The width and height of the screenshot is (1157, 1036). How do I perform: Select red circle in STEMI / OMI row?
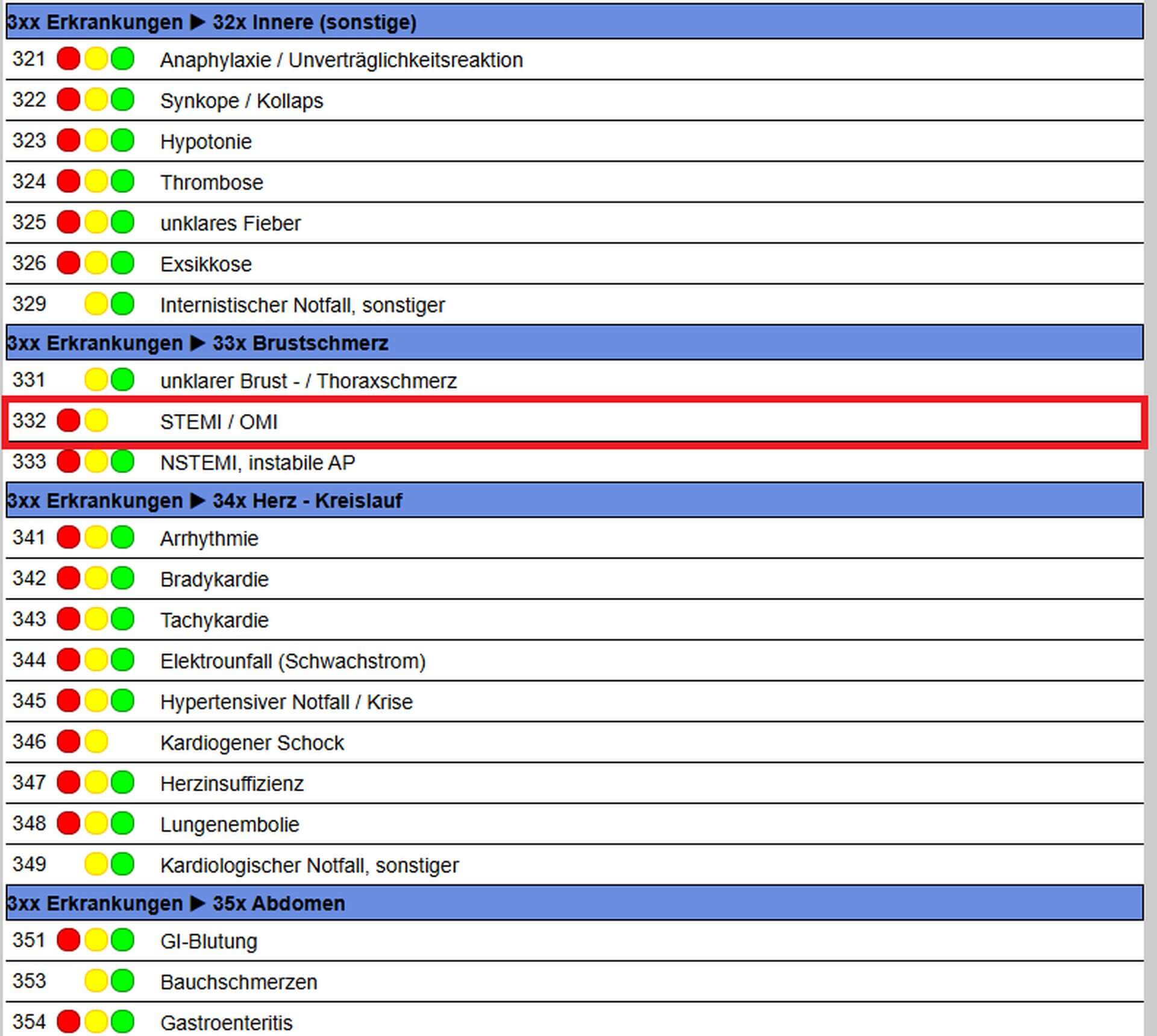(x=68, y=420)
